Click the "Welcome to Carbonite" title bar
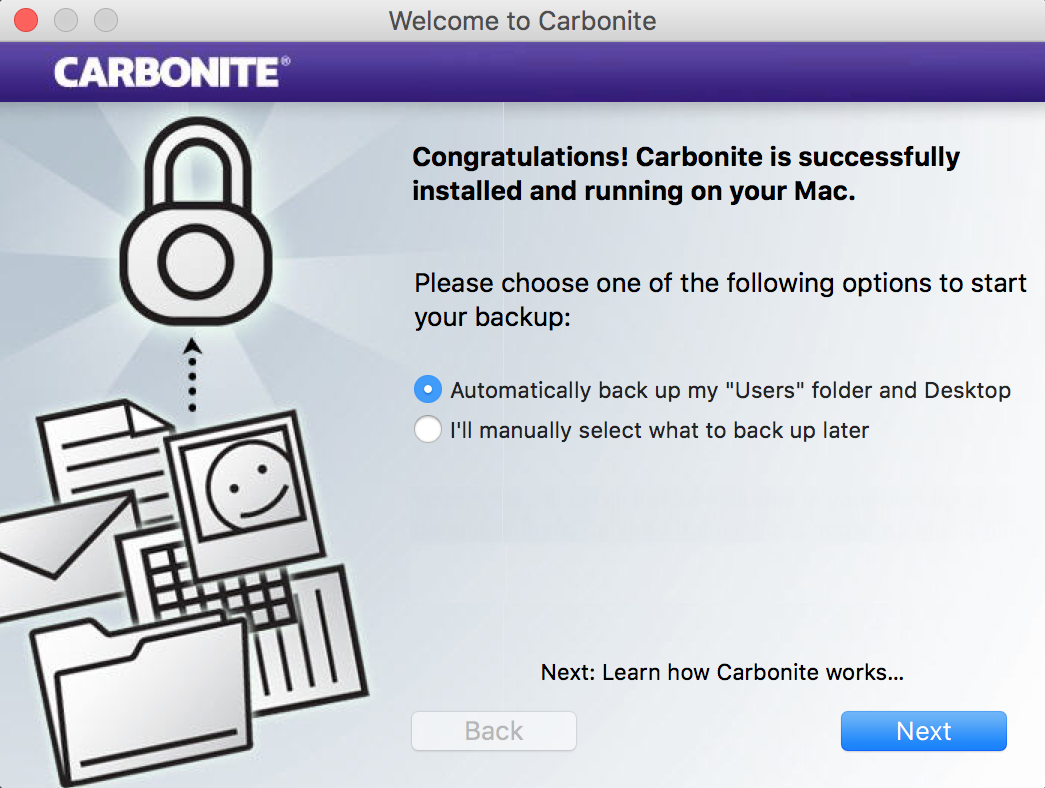This screenshot has width=1045, height=788. click(x=522, y=20)
